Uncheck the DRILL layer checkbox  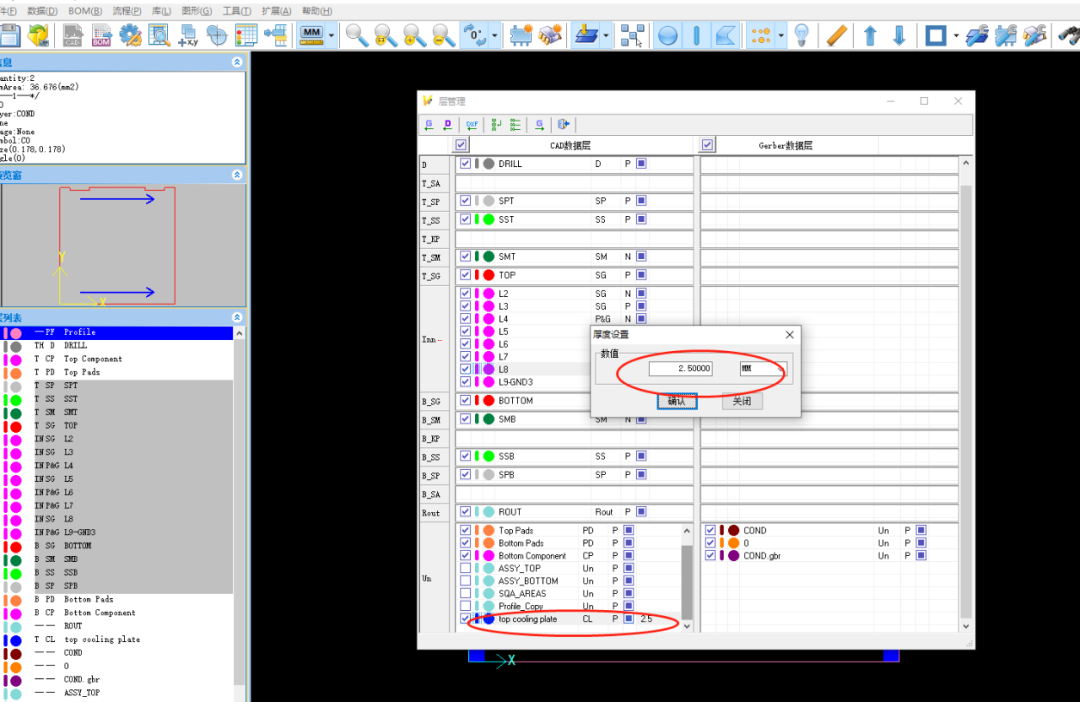click(x=466, y=163)
